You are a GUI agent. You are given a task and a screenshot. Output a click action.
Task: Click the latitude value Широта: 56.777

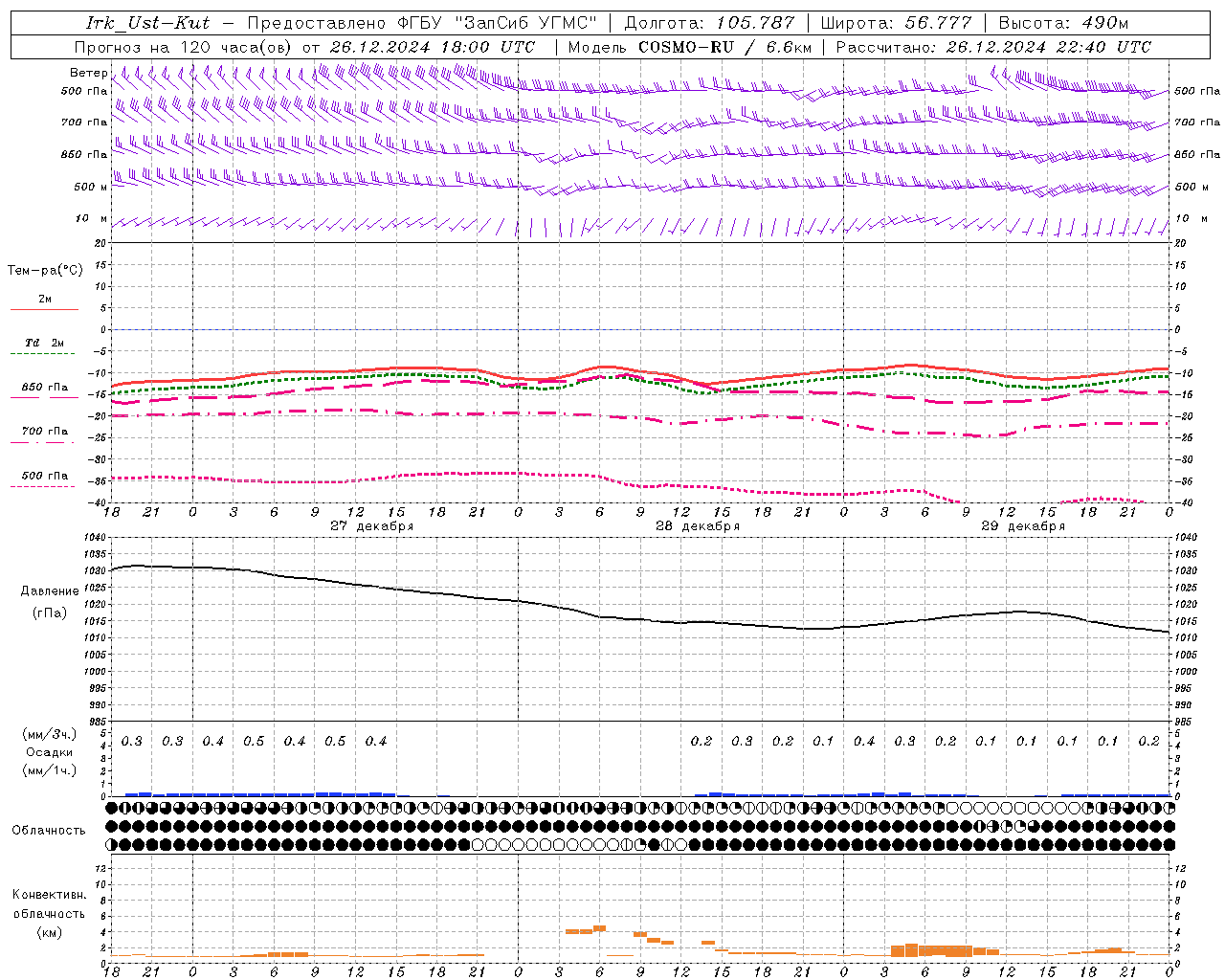pyautogui.click(x=896, y=23)
